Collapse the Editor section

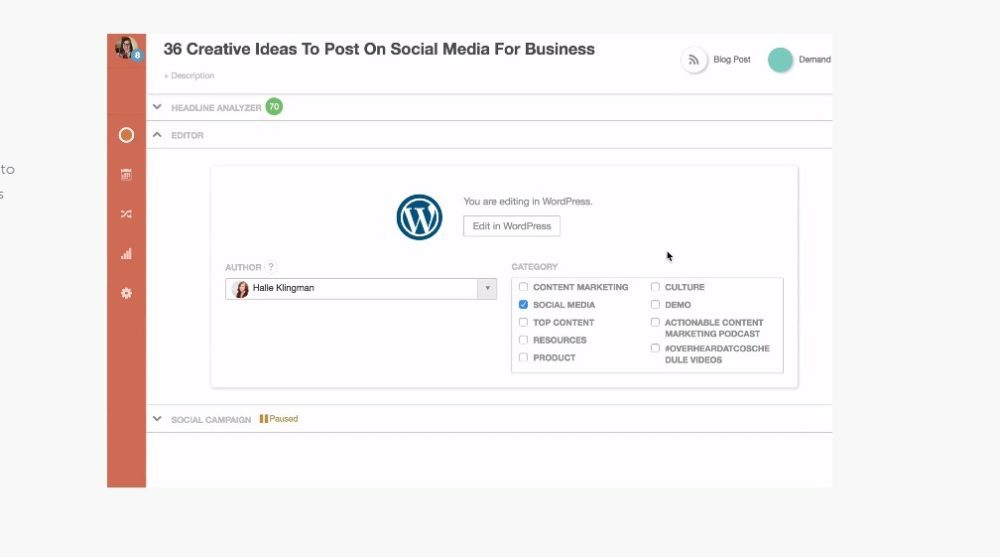pos(157,135)
